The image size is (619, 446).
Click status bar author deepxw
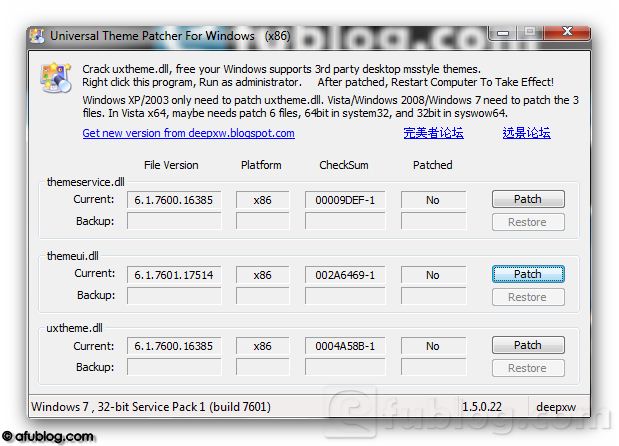pyautogui.click(x=556, y=407)
